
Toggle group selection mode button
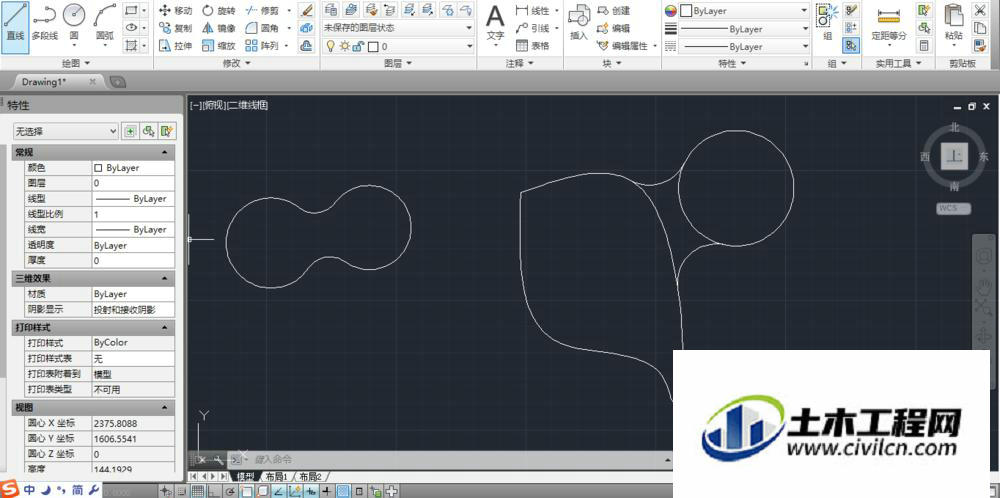pyautogui.click(x=851, y=45)
